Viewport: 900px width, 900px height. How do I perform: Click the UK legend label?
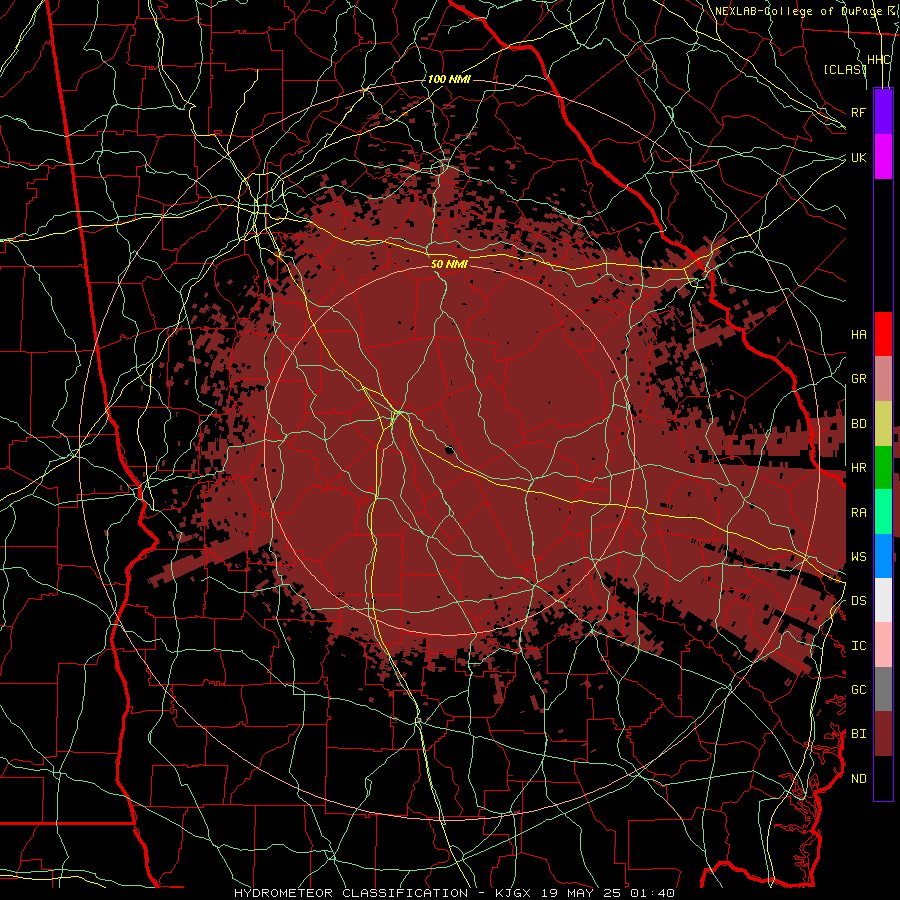click(859, 157)
